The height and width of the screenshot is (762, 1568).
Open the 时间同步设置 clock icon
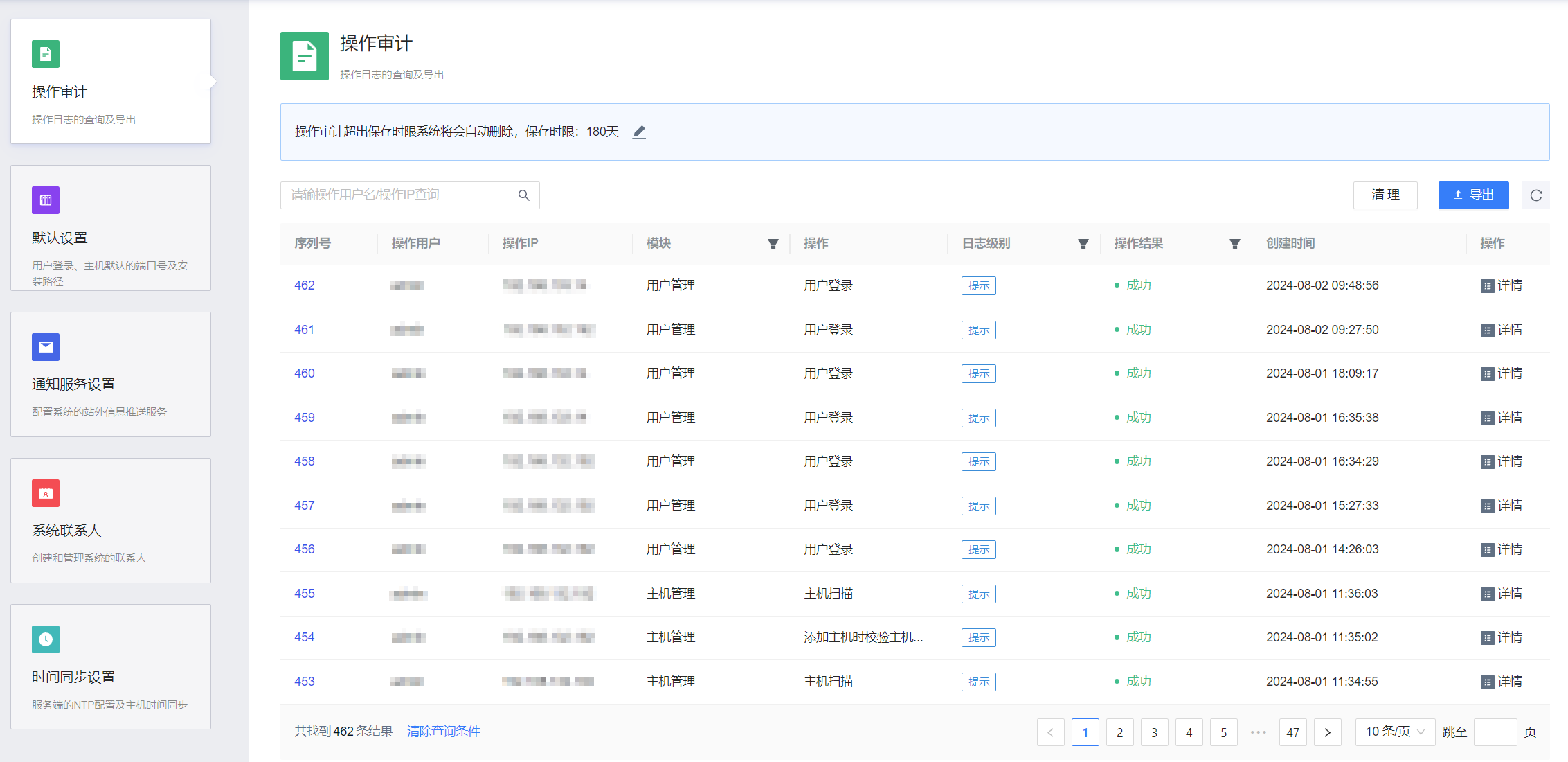[46, 639]
